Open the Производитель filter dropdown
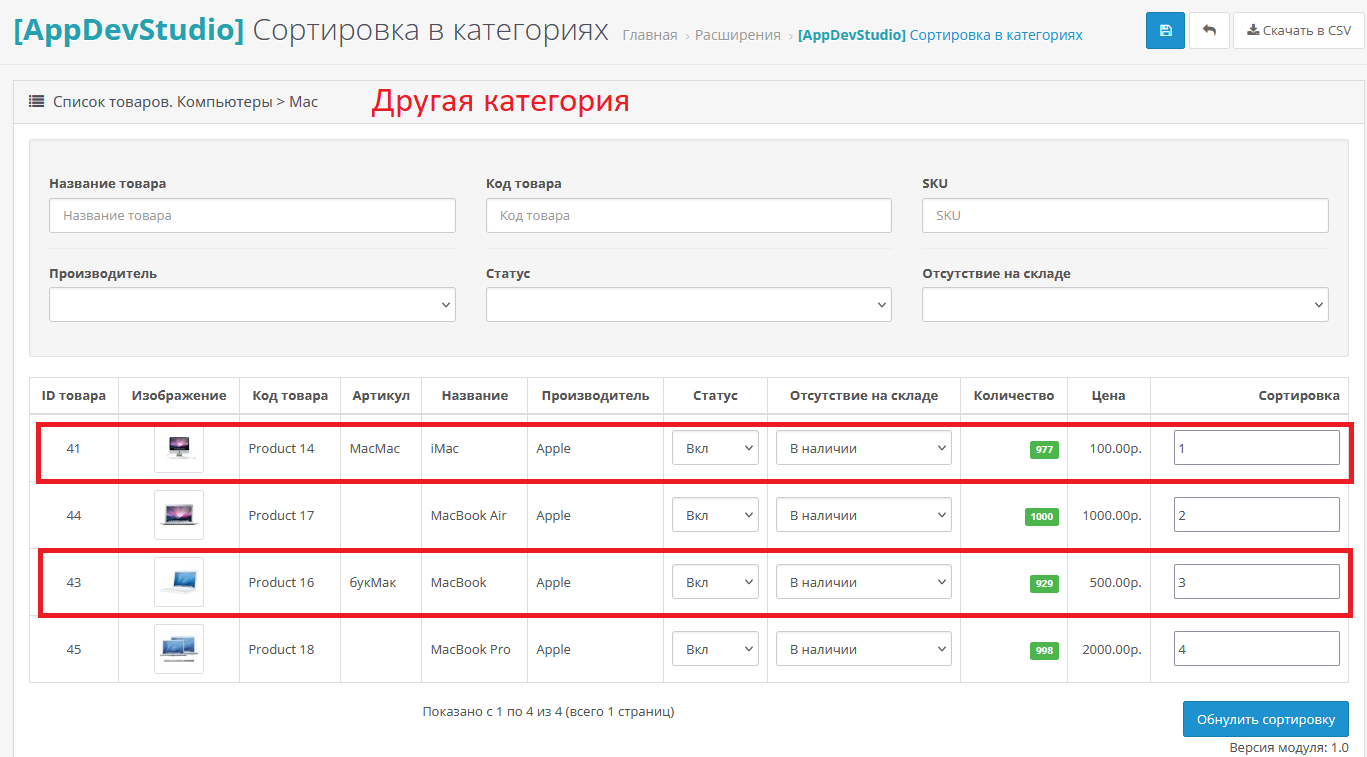Viewport: 1367px width, 757px height. (252, 305)
